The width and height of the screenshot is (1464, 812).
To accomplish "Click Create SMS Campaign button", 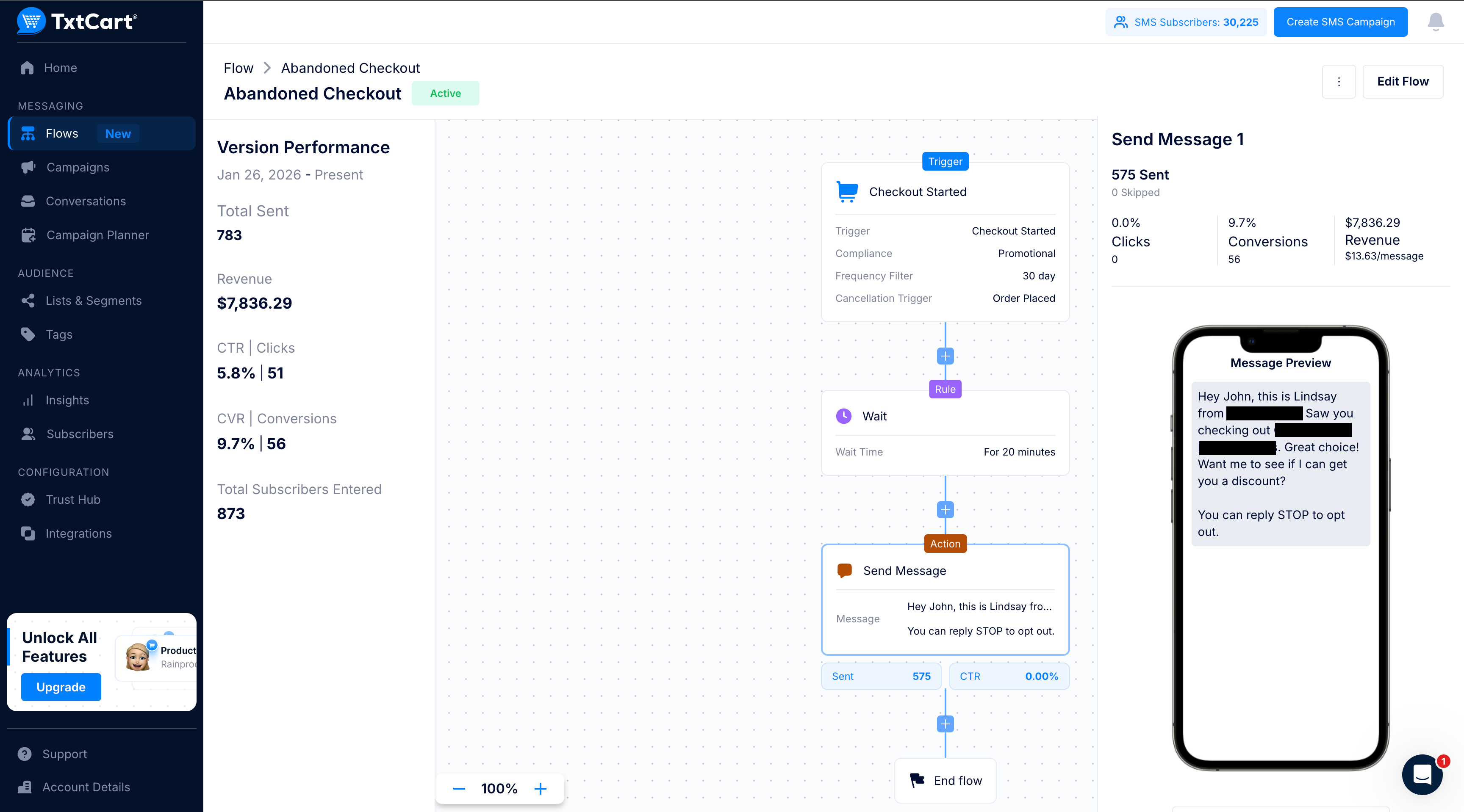I will (1340, 22).
